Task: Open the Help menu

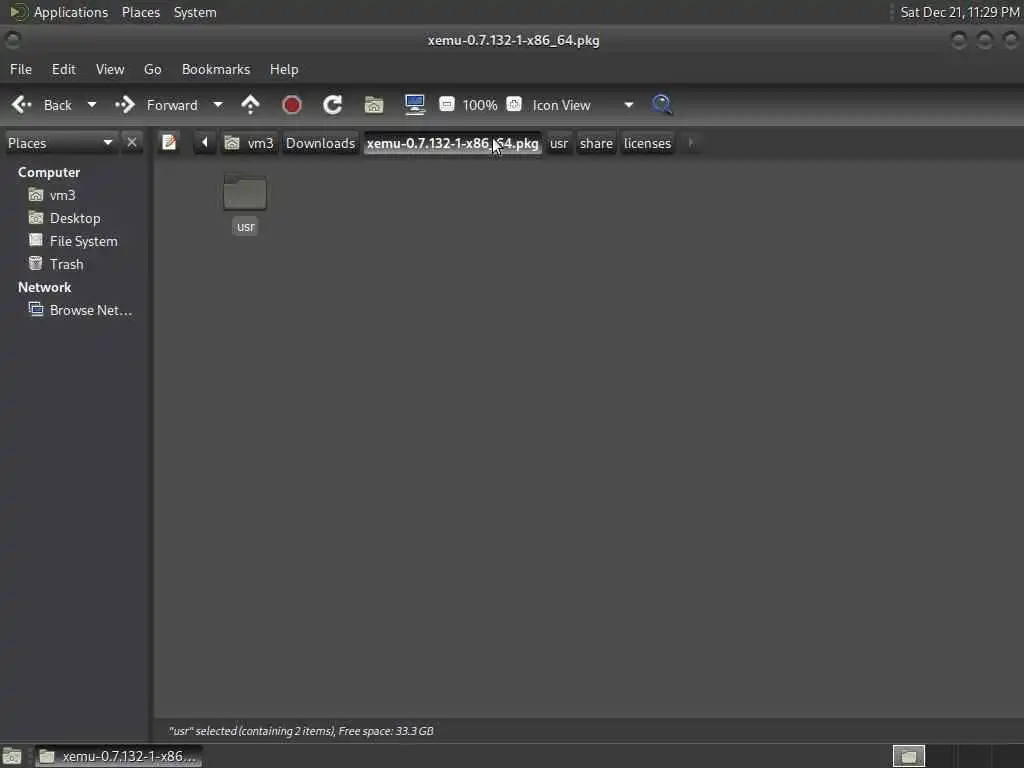Action: [x=284, y=69]
